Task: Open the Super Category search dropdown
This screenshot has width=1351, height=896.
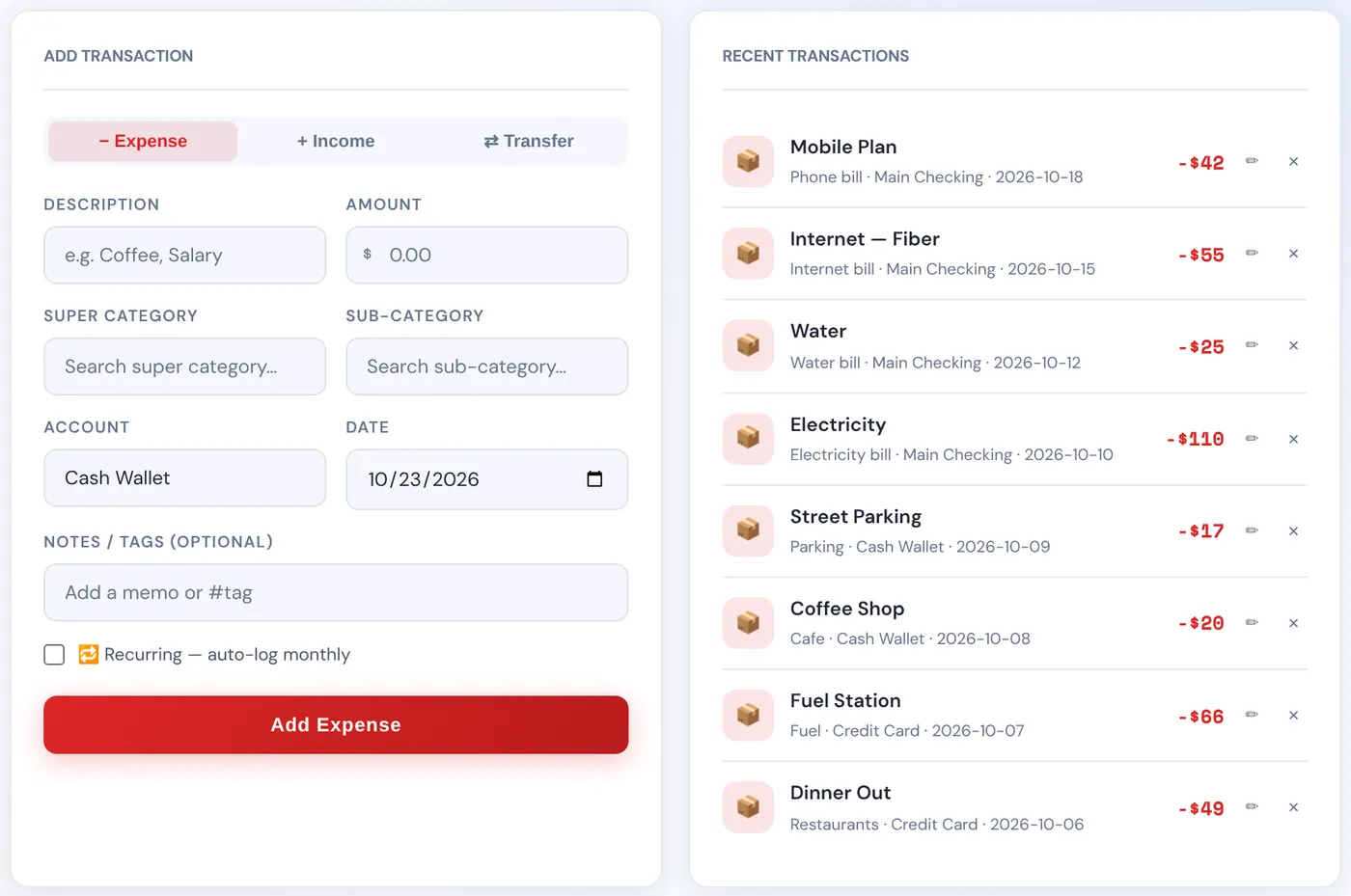Action: (x=184, y=367)
